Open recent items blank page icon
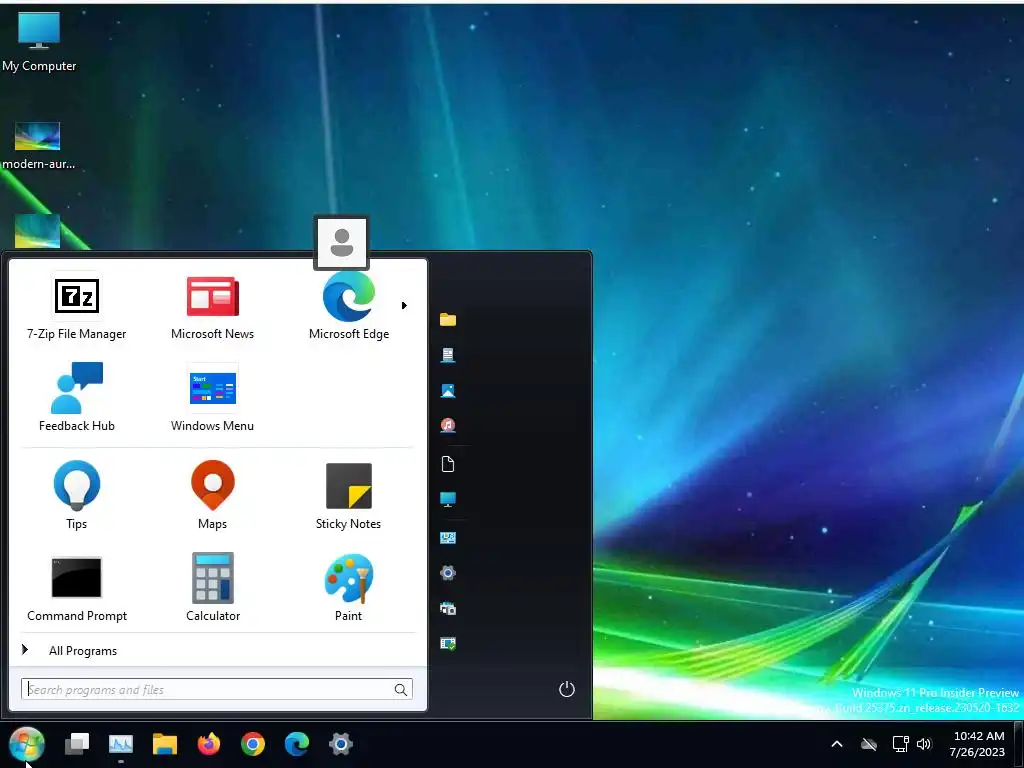Screen dimensions: 1024x768 [448, 464]
